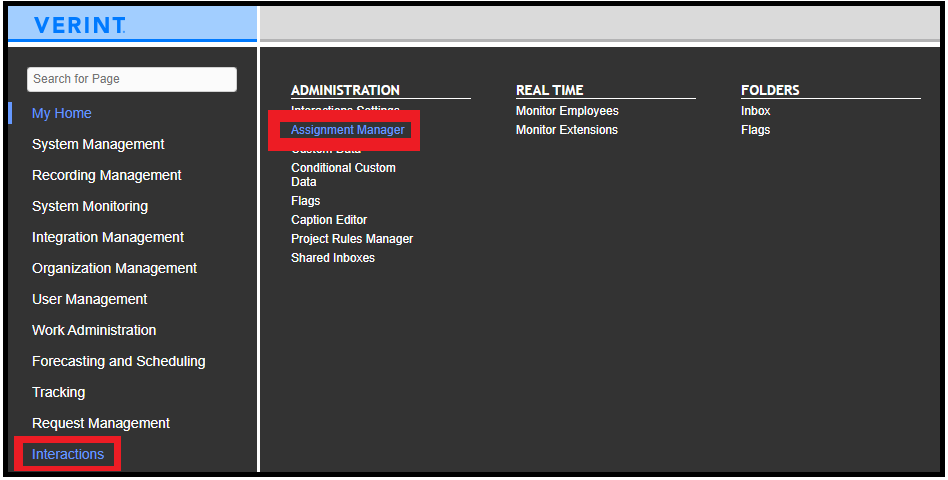This screenshot has height=480, width=948.
Task: Open System Management menu
Action: 98,144
